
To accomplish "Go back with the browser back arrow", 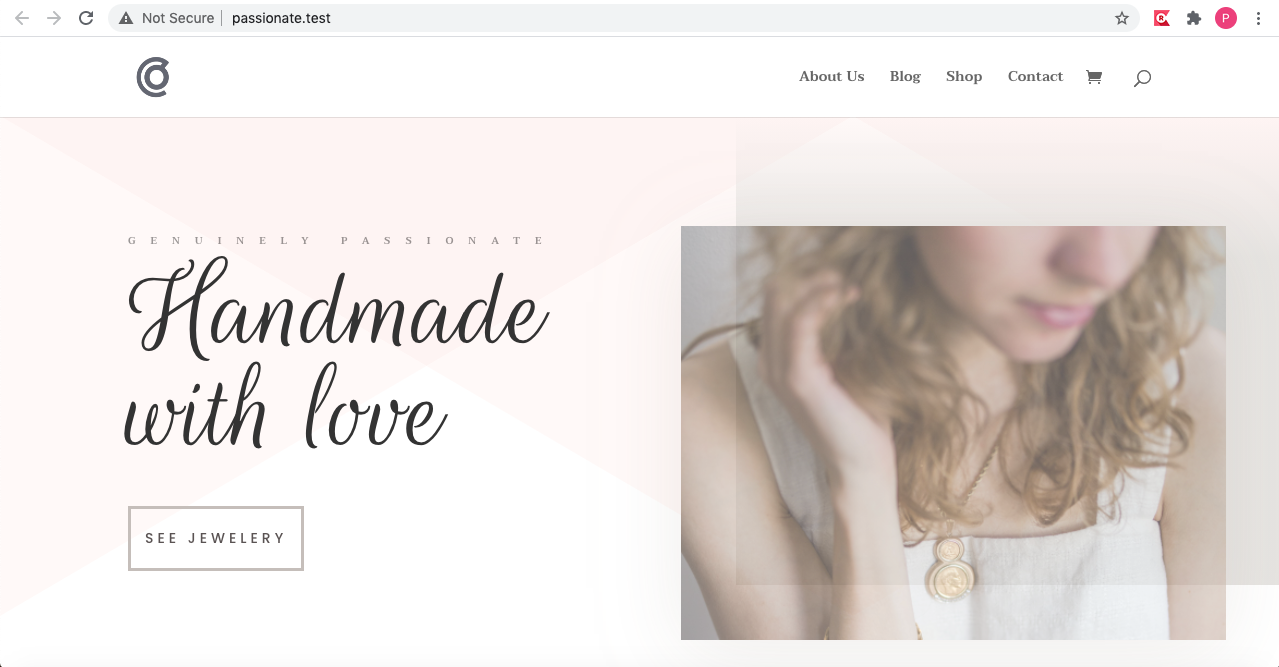I will (x=22, y=18).
